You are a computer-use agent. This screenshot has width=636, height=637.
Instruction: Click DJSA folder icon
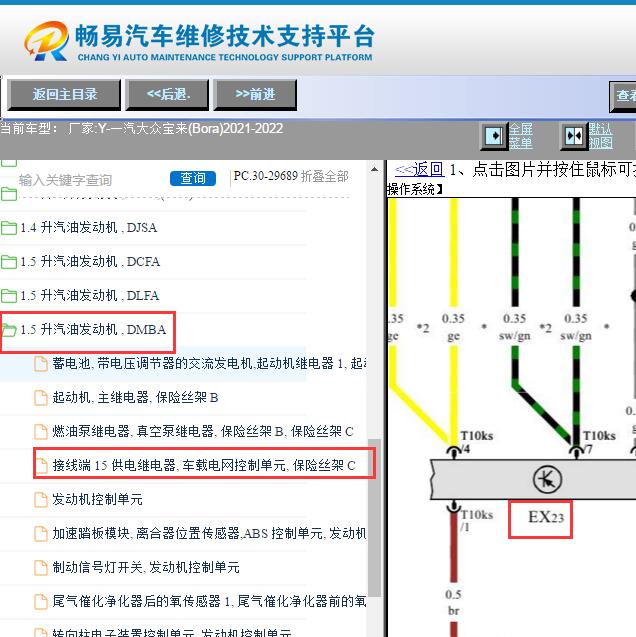point(9,228)
